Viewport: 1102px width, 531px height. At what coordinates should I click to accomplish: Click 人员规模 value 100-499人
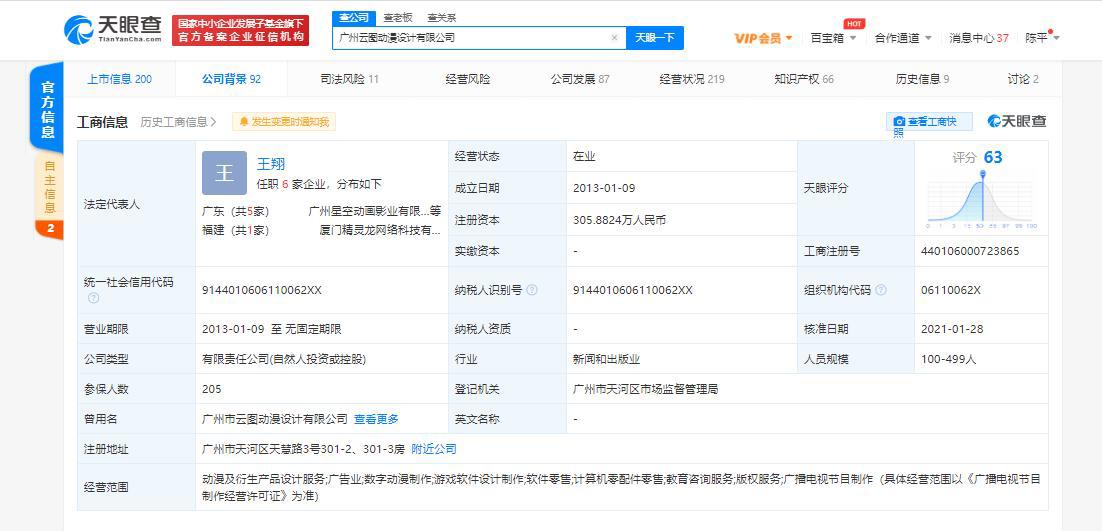949,359
